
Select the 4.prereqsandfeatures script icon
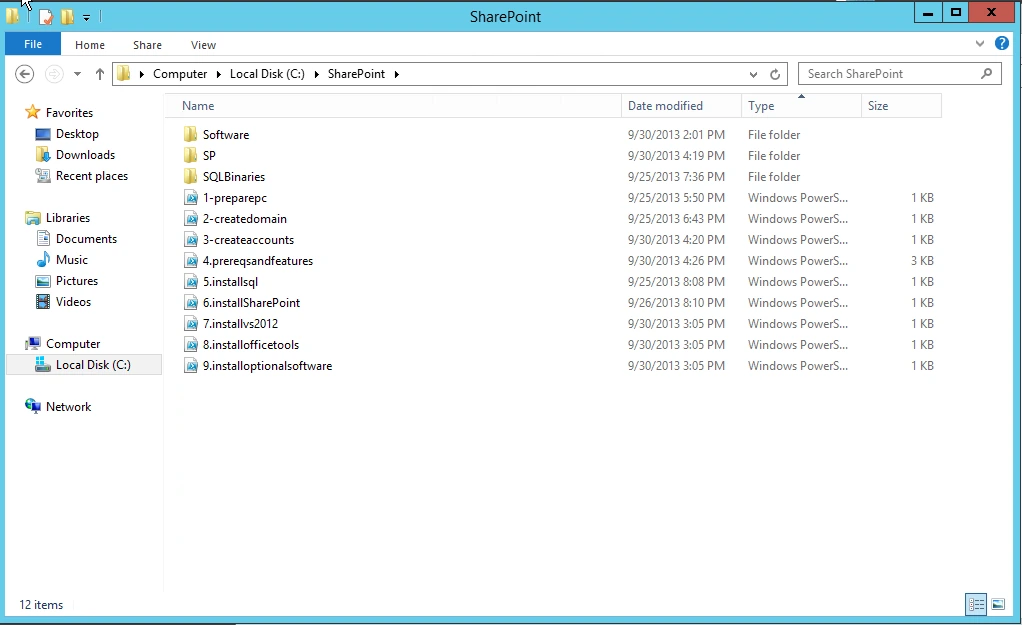[191, 261]
